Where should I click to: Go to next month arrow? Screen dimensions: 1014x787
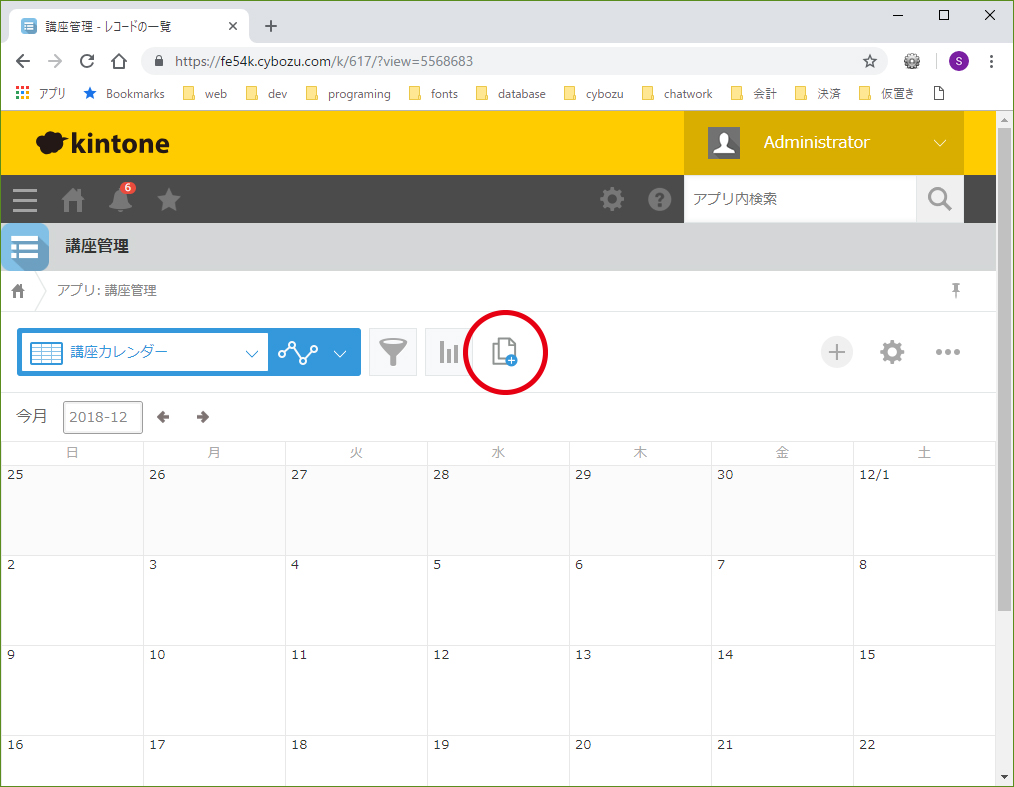point(203,417)
